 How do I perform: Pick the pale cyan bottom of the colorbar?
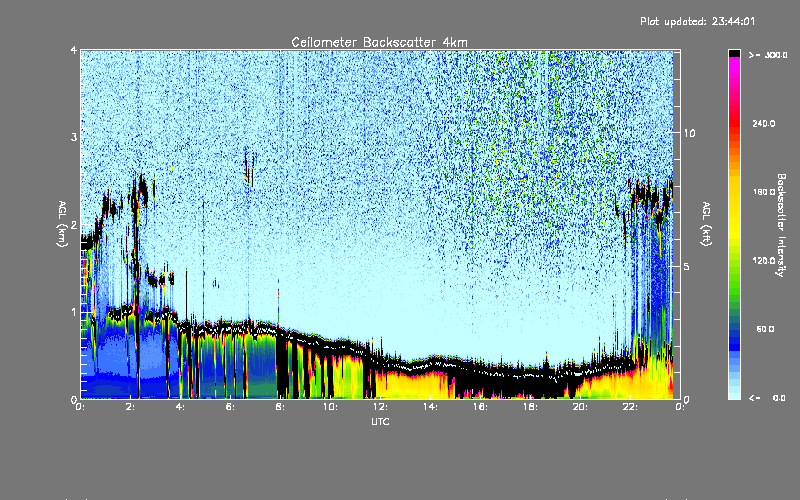[734, 394]
